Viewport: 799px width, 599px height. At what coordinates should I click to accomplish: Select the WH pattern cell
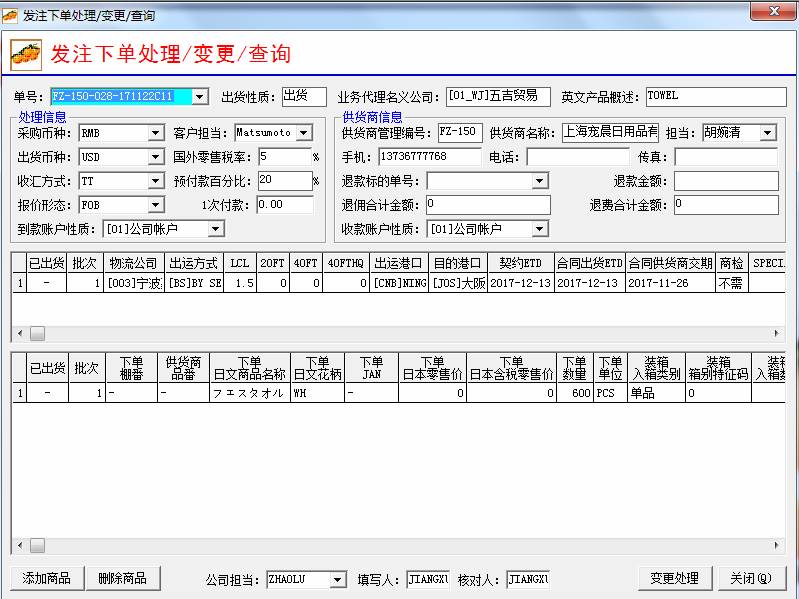point(317,393)
